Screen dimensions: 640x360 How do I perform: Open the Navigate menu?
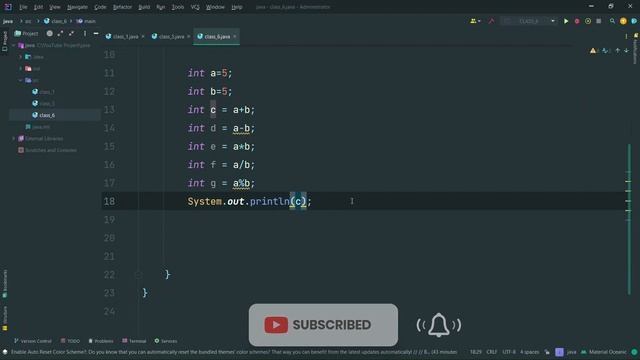tap(77, 7)
